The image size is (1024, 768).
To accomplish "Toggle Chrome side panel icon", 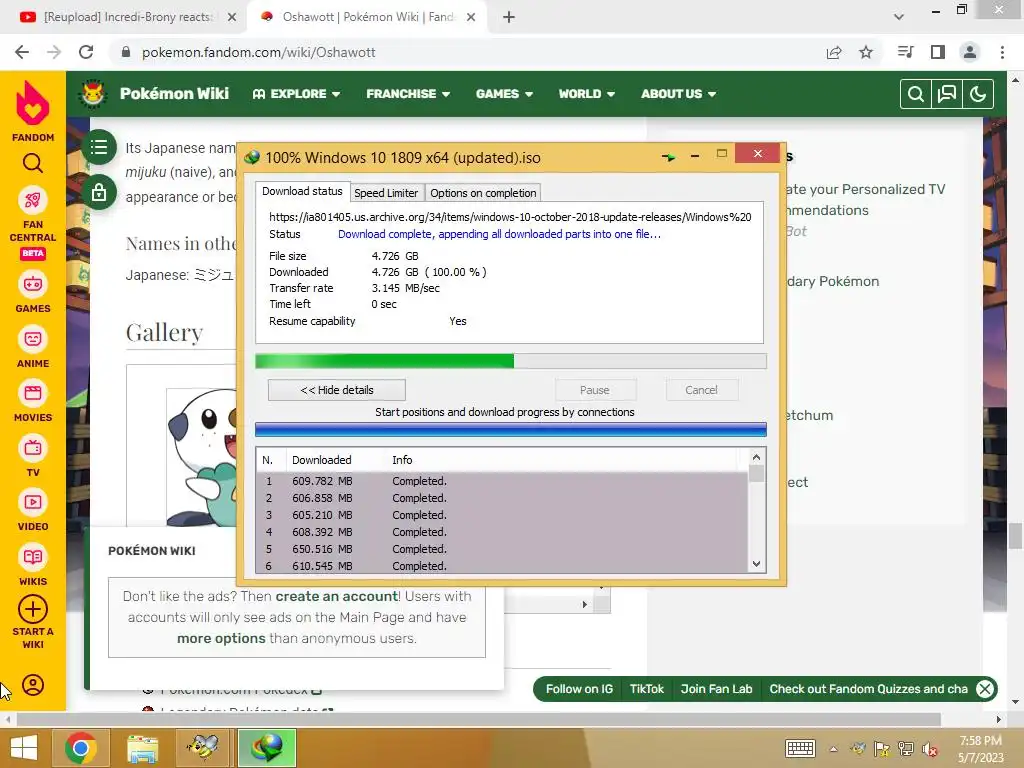I will pos(938,52).
